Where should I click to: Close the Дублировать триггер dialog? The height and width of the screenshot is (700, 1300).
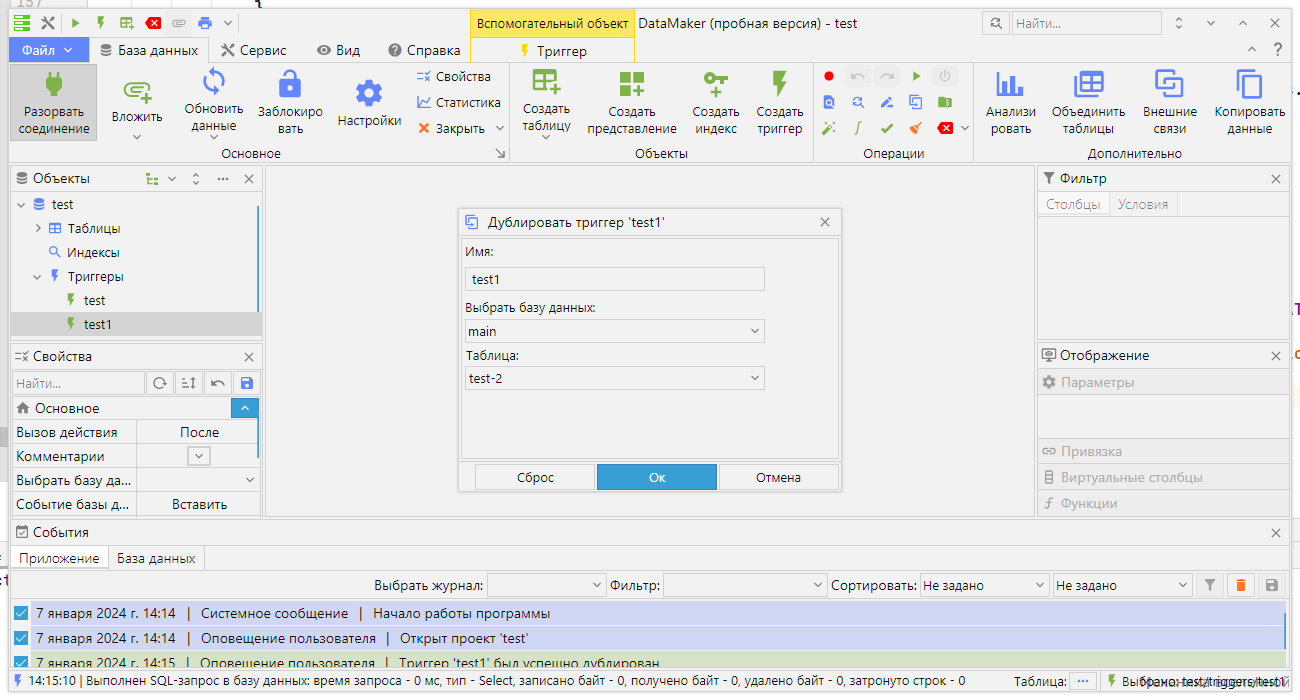(825, 222)
